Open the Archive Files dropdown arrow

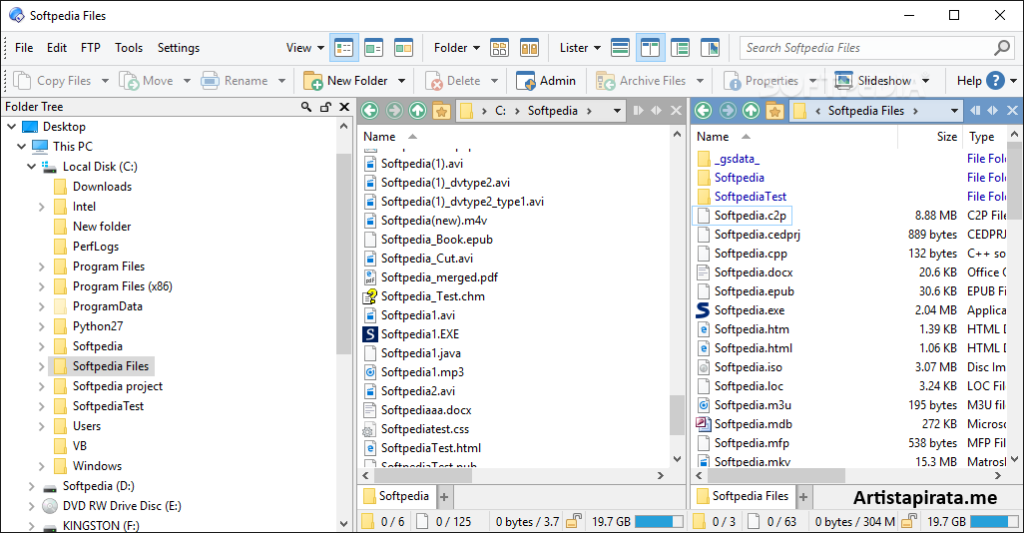point(700,81)
